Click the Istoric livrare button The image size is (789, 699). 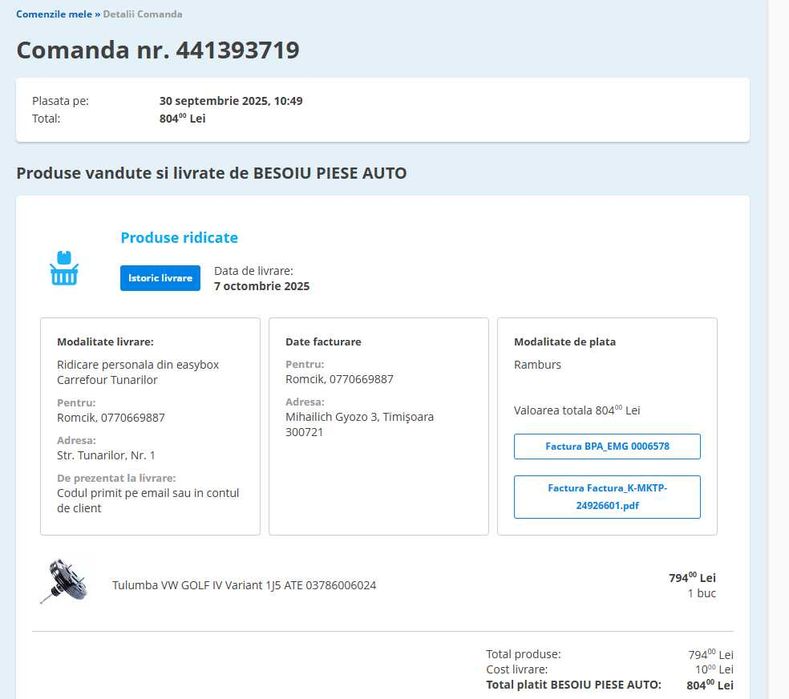click(160, 278)
